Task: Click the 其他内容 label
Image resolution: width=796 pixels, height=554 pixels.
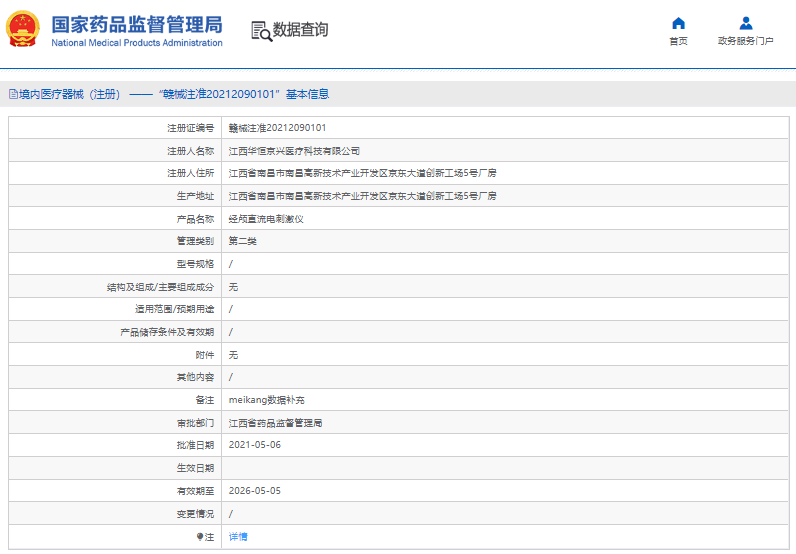Action: 195,377
